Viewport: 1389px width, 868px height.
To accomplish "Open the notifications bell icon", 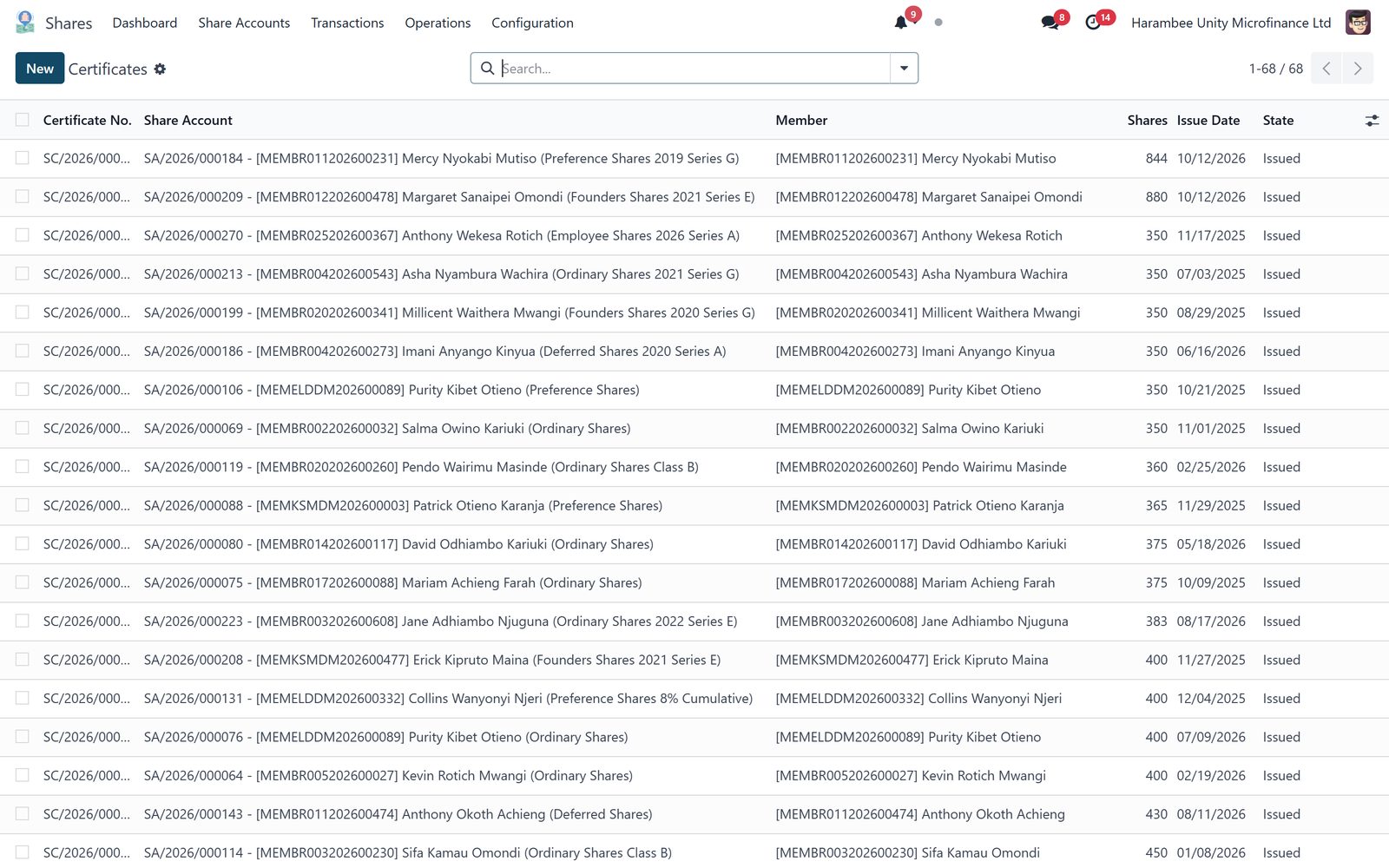I will [x=901, y=23].
